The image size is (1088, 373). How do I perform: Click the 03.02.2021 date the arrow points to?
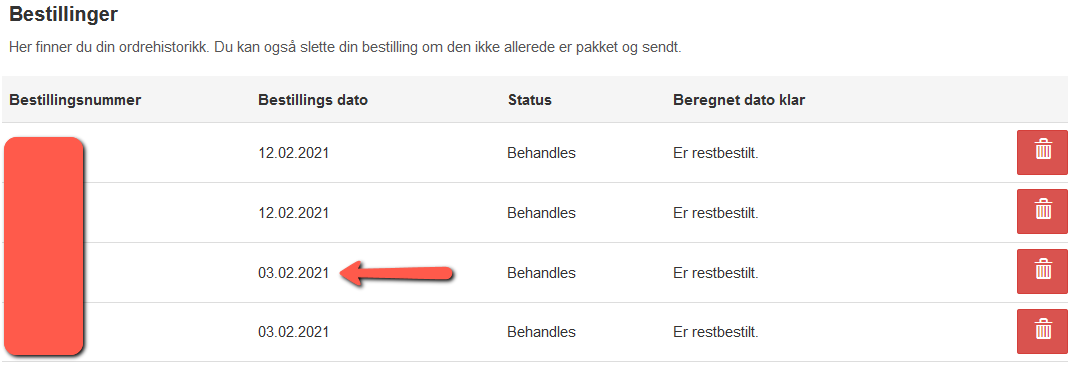point(294,273)
